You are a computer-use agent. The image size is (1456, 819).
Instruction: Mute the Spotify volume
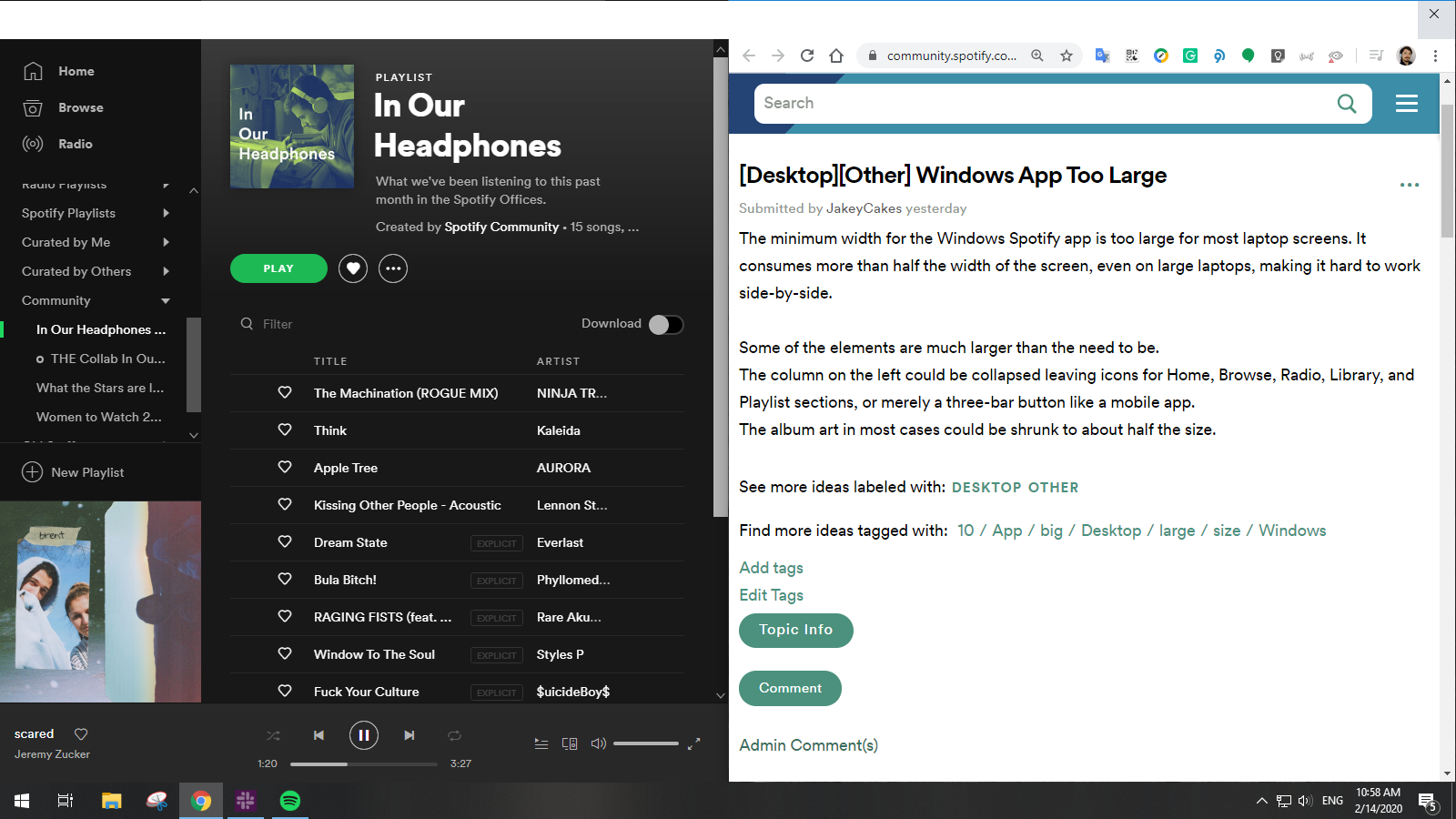pos(598,743)
